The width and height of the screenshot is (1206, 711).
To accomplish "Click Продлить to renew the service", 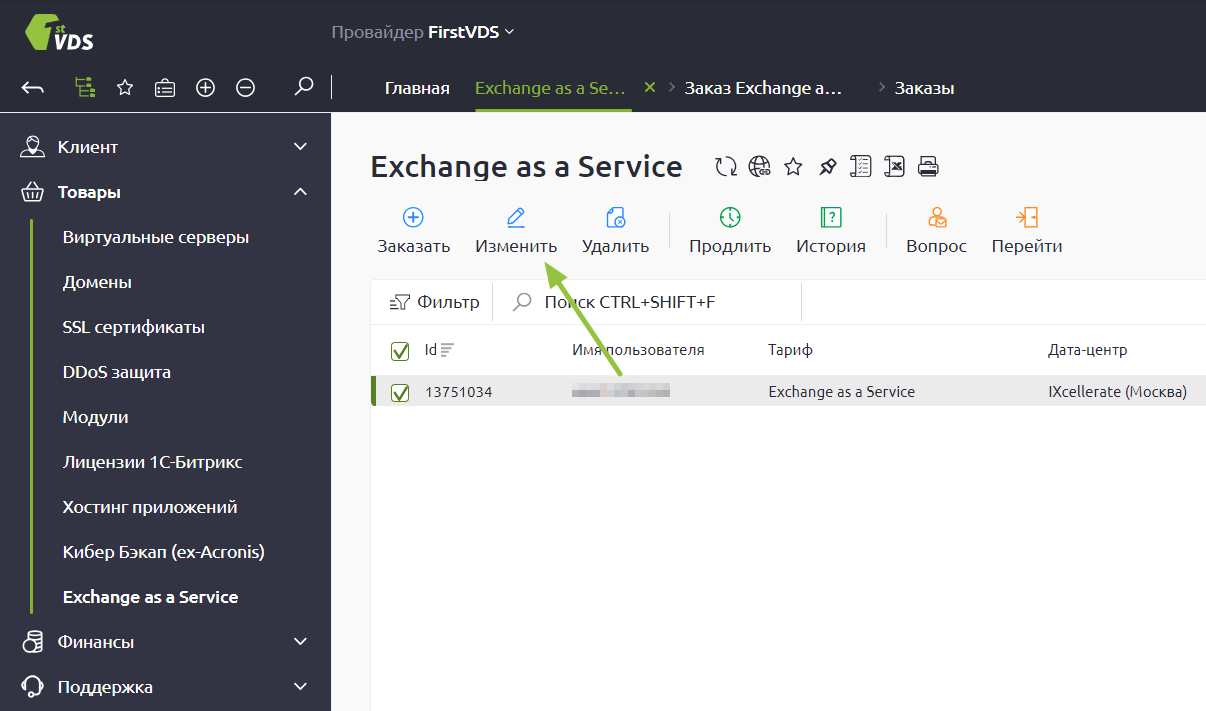I will [730, 231].
